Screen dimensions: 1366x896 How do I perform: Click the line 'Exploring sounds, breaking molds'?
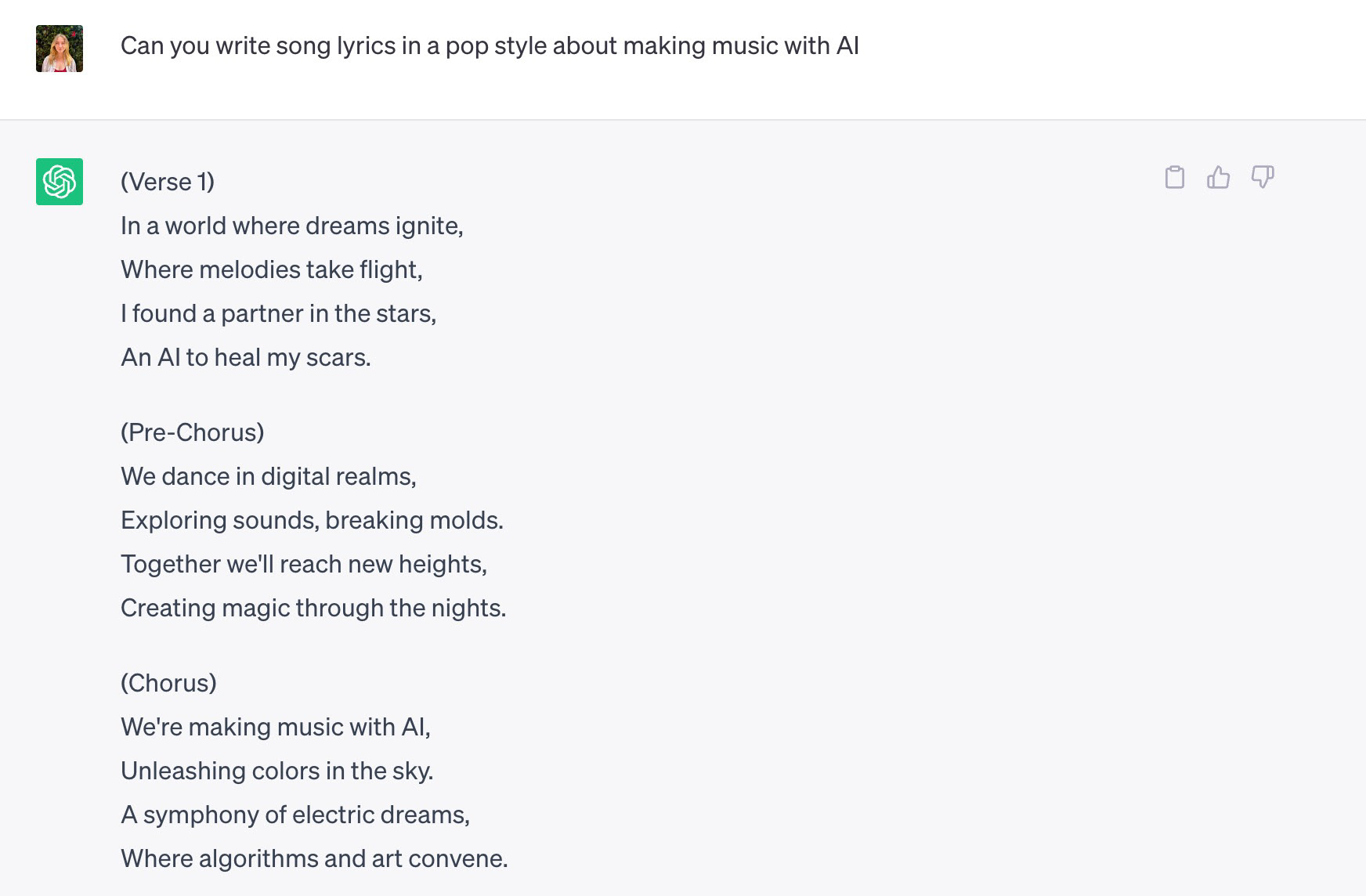click(313, 521)
